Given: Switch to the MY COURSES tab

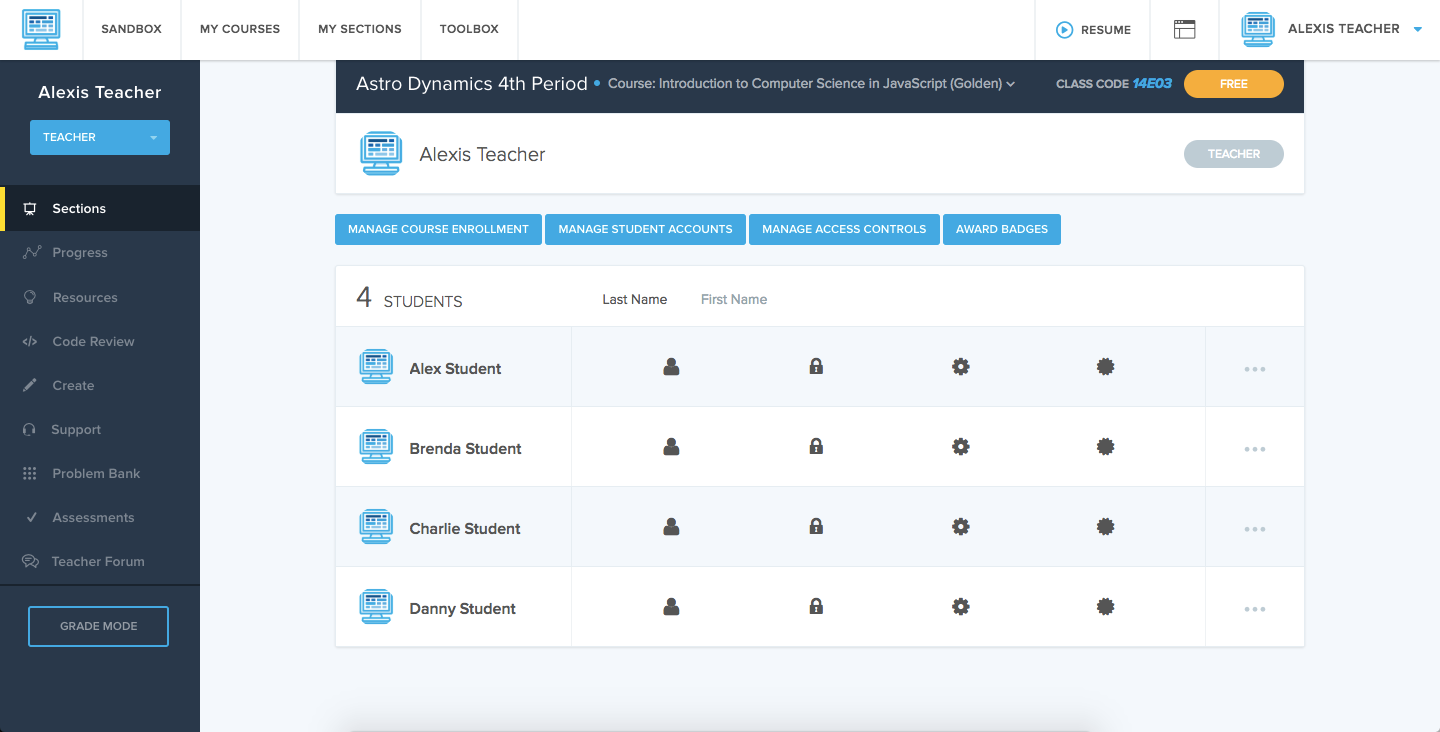Looking at the screenshot, I should click(239, 29).
